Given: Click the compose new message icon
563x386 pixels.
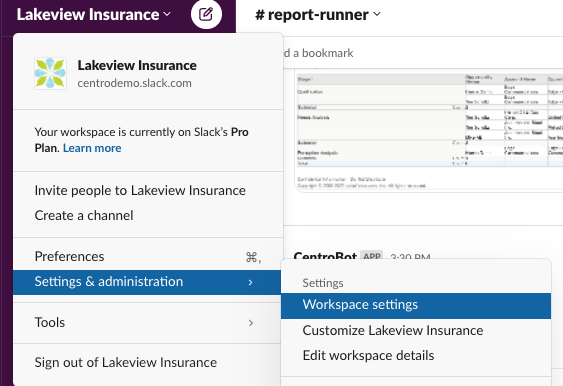Looking at the screenshot, I should [x=206, y=14].
